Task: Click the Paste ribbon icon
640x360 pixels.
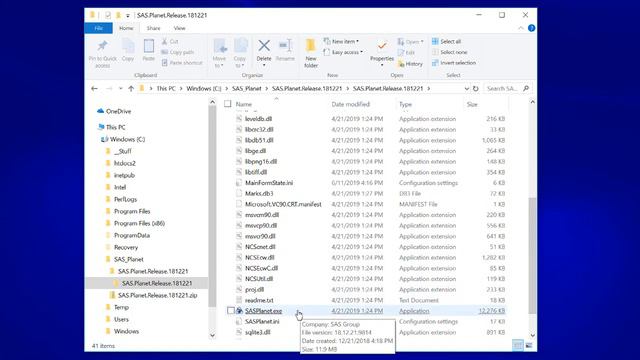Action: click(149, 46)
